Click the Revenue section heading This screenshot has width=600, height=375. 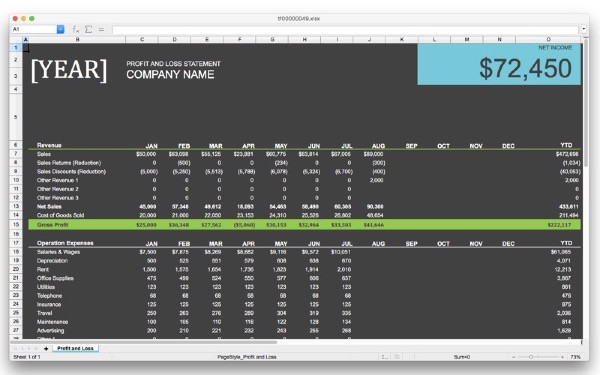[49, 145]
